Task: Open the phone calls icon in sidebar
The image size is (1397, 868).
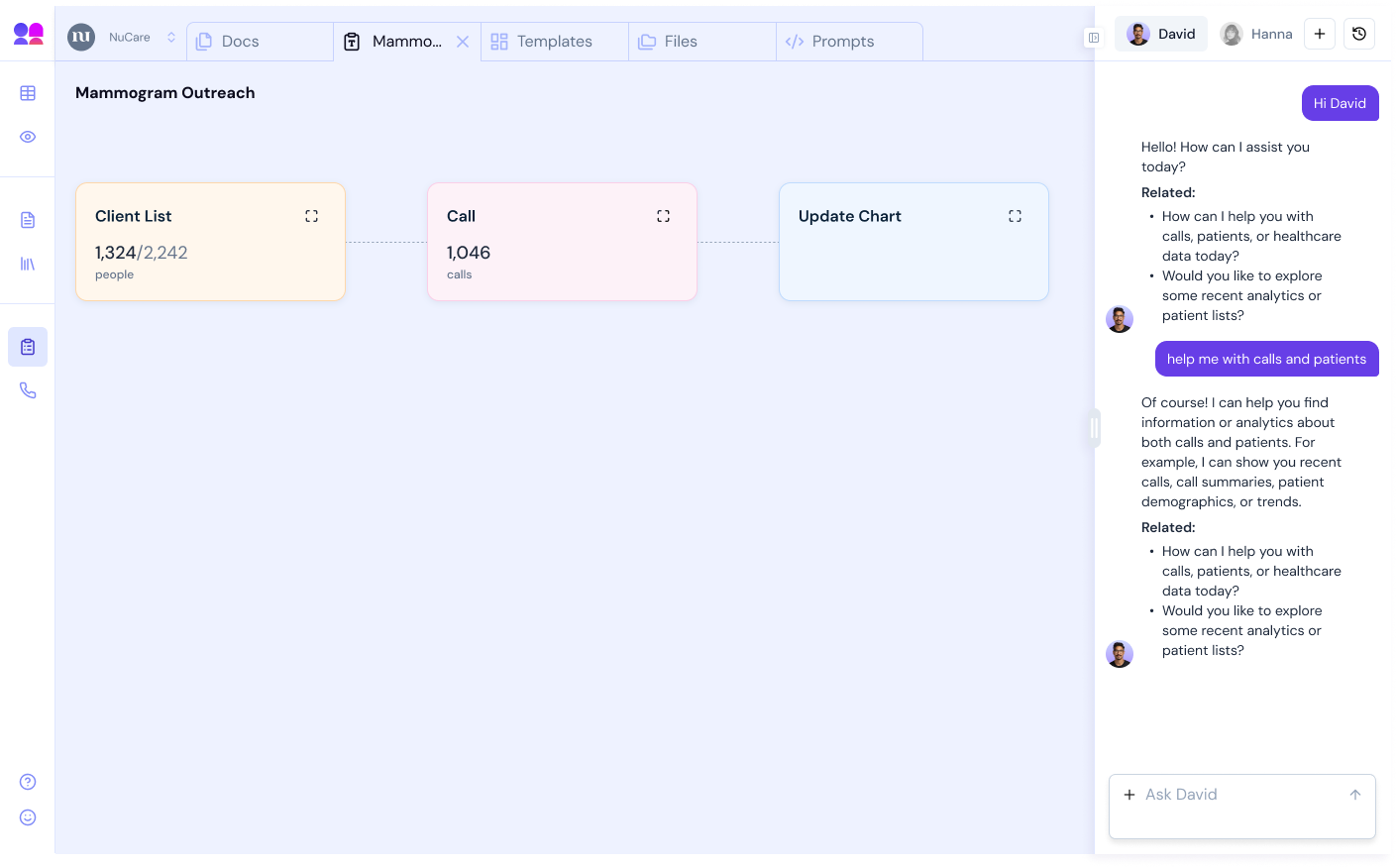Action: pos(28,390)
